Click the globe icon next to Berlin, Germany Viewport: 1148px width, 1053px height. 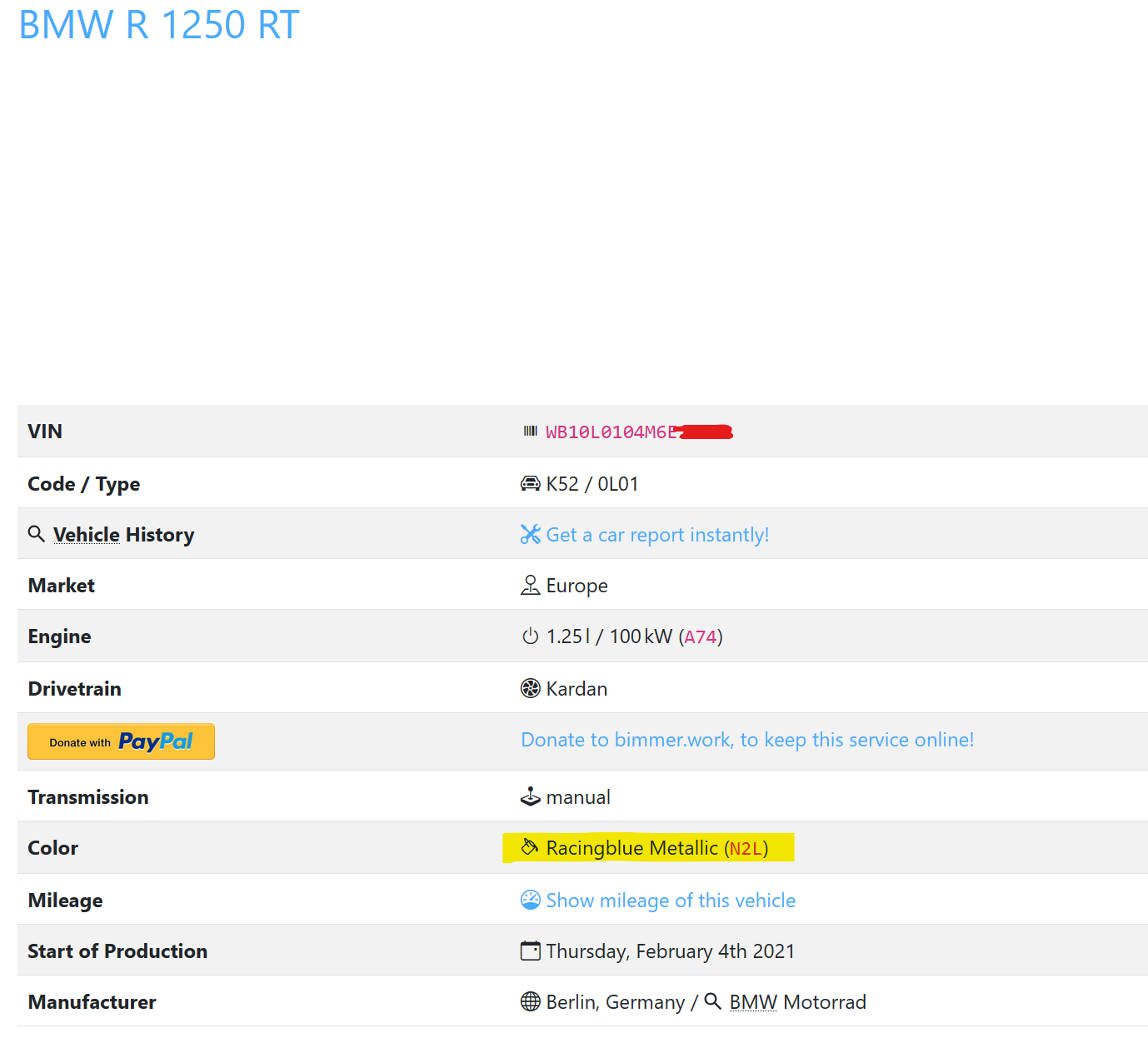[x=530, y=1001]
